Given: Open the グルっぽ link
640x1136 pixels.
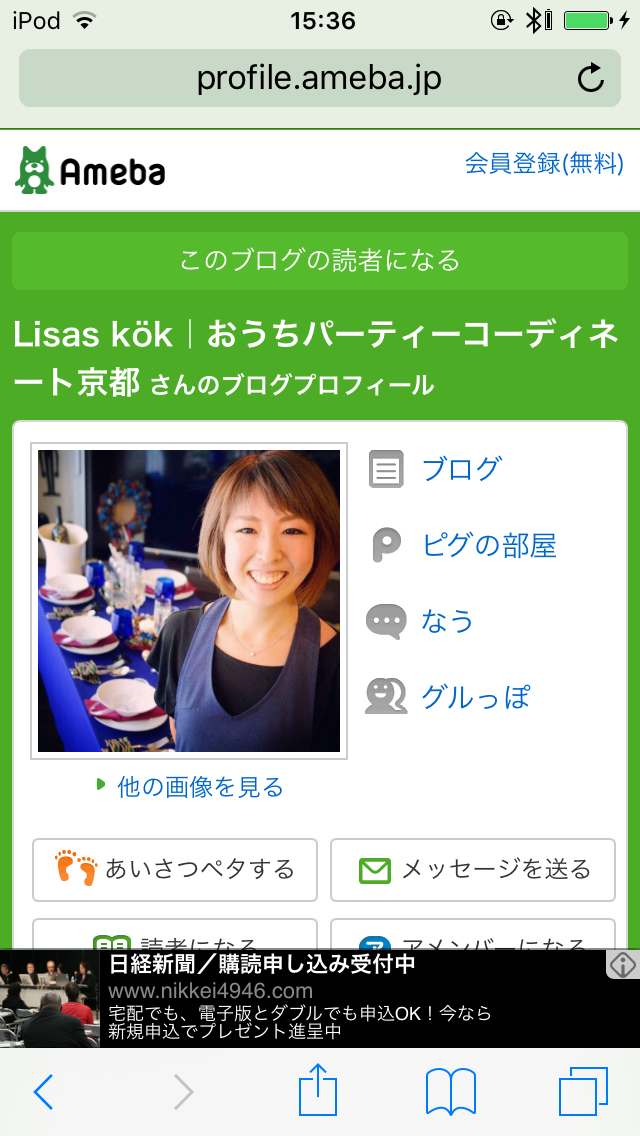Looking at the screenshot, I should (x=475, y=697).
